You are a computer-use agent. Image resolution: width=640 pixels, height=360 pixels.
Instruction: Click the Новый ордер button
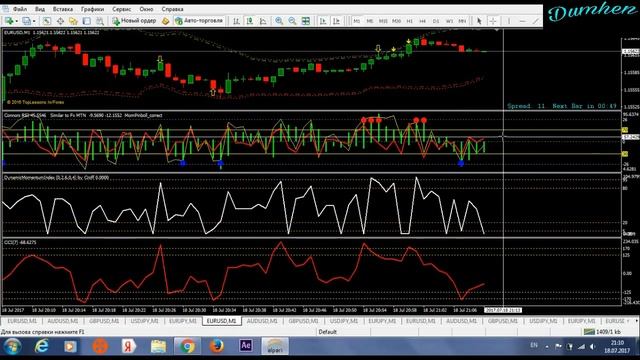point(134,21)
